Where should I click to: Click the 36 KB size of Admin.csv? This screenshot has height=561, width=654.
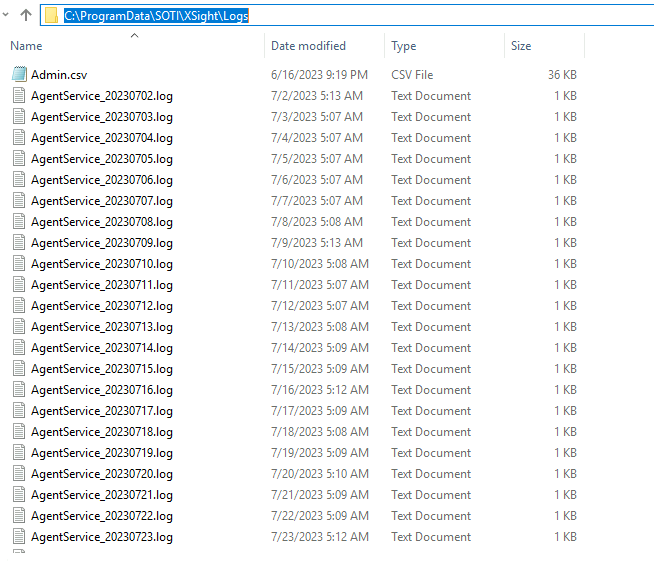pos(562,75)
